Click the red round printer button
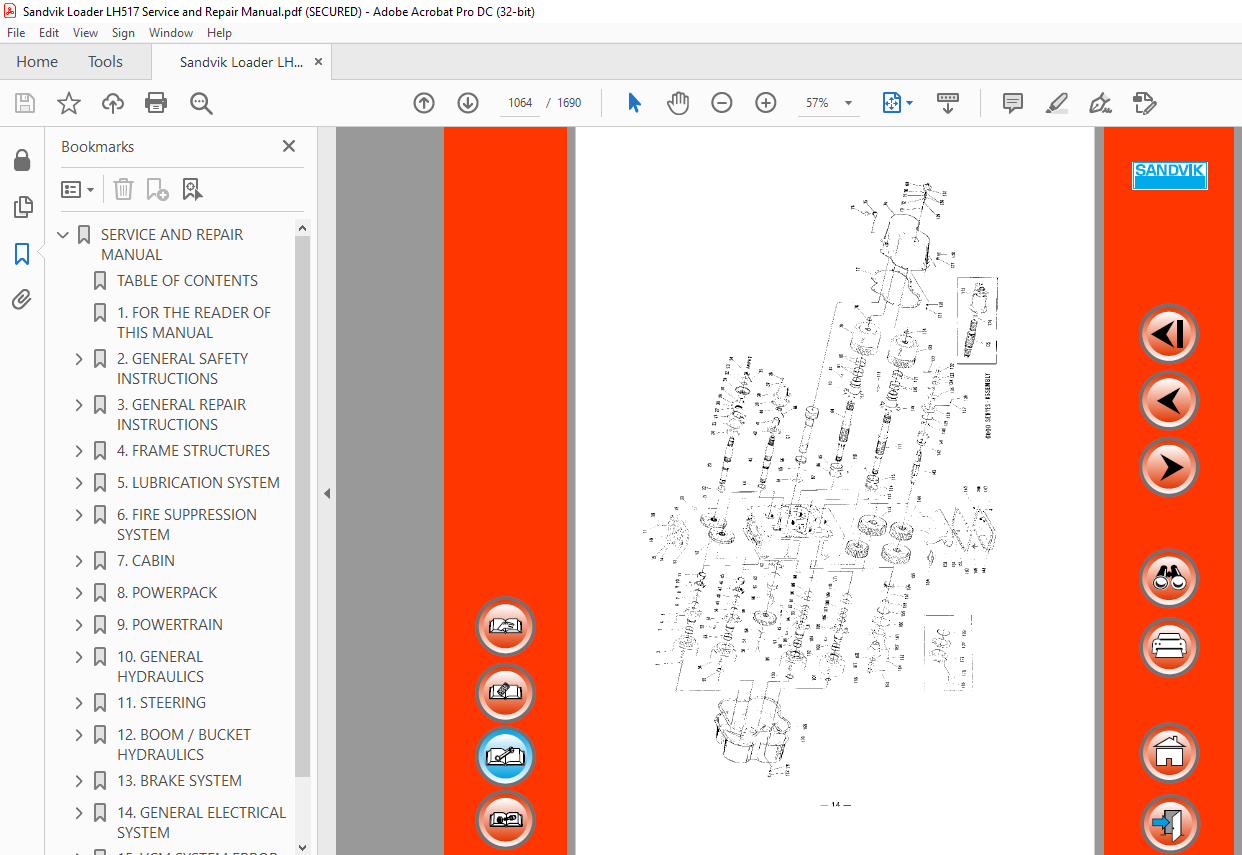This screenshot has height=855, width=1242. click(1169, 647)
